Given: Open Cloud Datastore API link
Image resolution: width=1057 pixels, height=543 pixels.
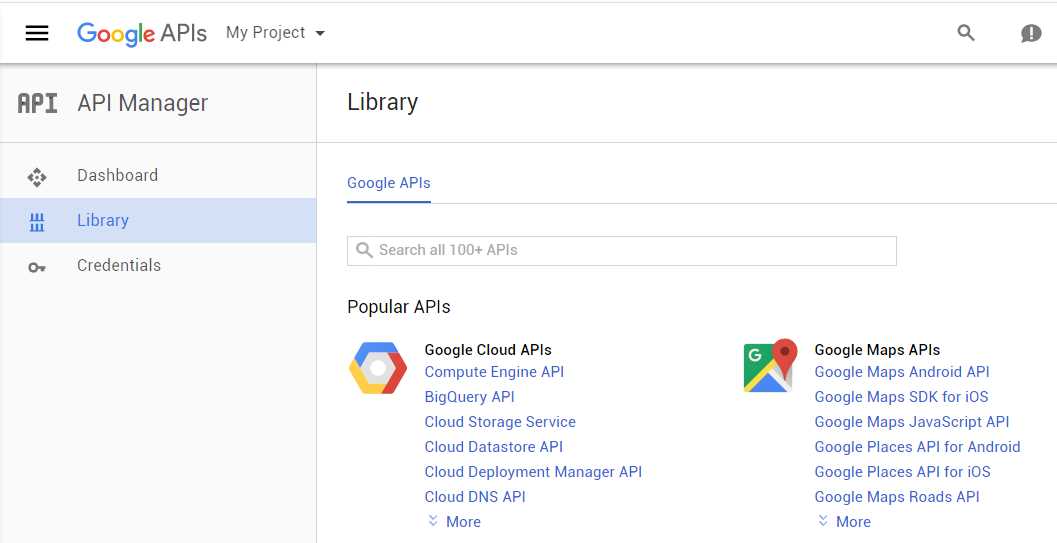Looking at the screenshot, I should [493, 447].
